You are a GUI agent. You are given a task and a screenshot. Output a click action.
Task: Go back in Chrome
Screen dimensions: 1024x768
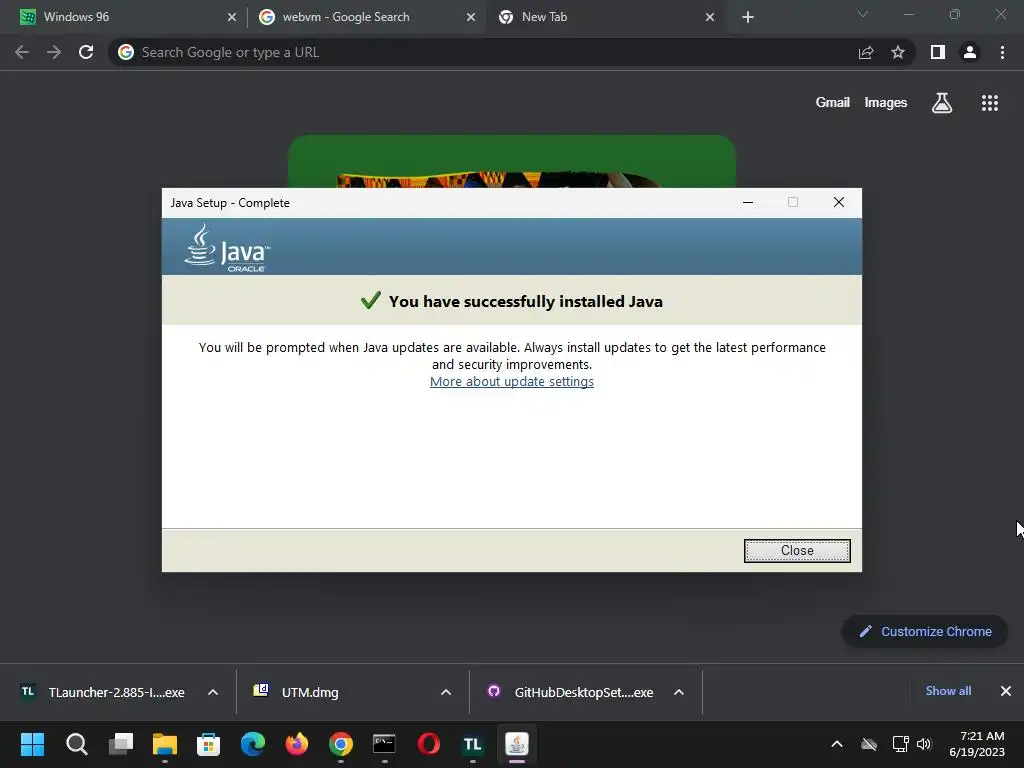(22, 52)
